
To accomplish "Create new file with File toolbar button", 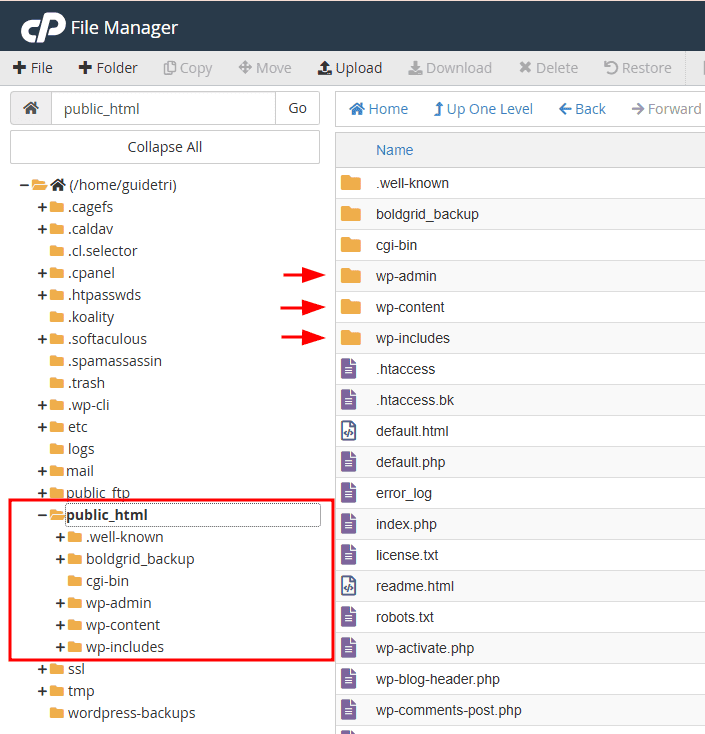I will pyautogui.click(x=33, y=68).
